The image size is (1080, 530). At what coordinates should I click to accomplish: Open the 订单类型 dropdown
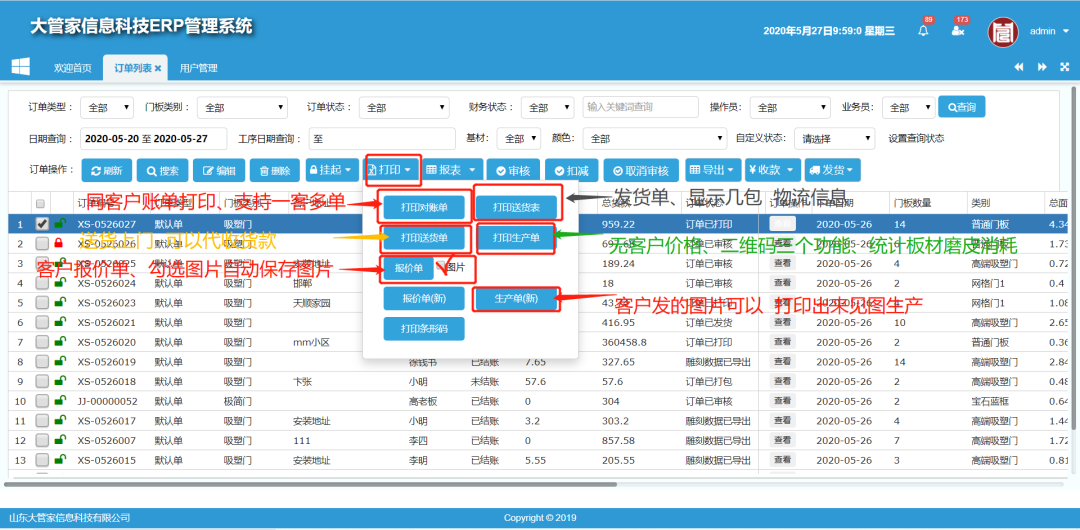coord(107,108)
